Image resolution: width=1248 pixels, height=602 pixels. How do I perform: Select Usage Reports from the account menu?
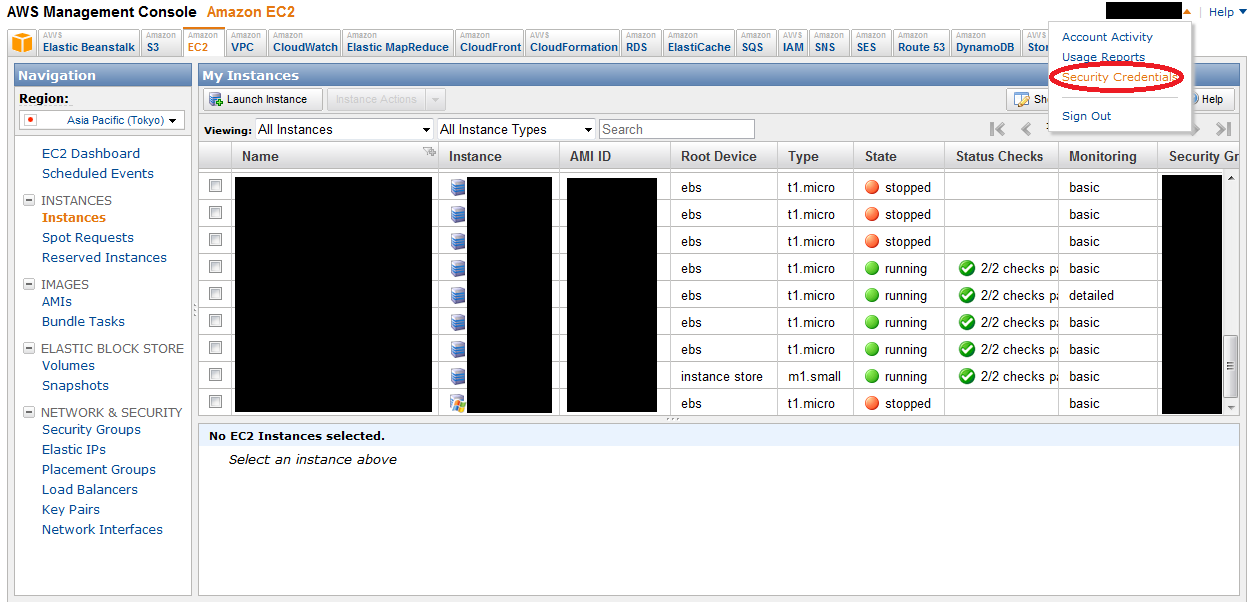pyautogui.click(x=1103, y=57)
